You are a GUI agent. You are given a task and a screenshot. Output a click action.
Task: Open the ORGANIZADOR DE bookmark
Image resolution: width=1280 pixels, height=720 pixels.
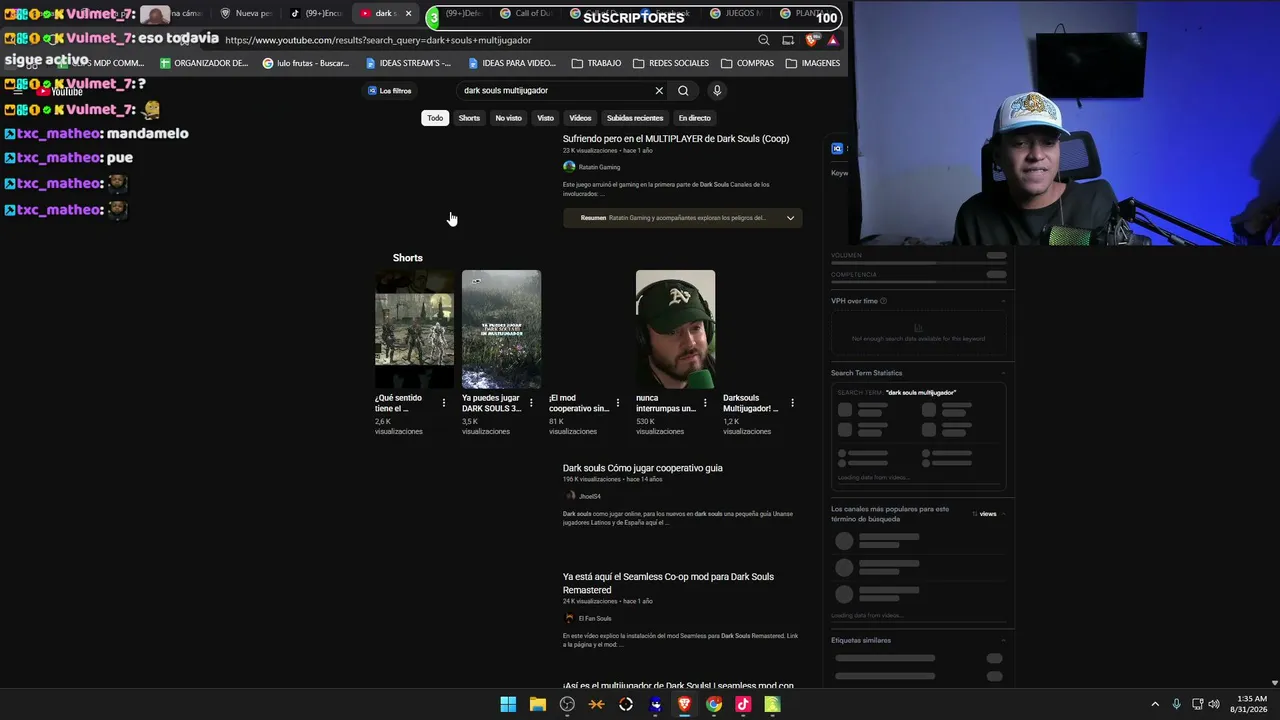pyautogui.click(x=204, y=63)
